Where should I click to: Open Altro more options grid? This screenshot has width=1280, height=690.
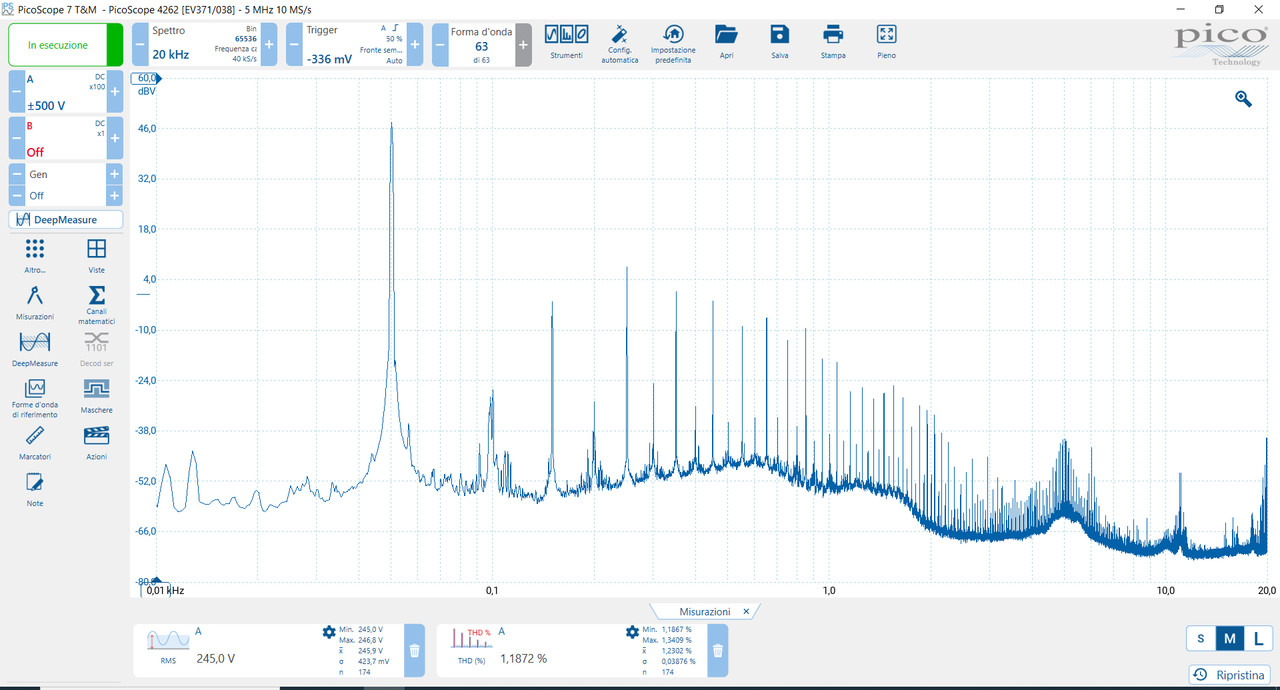[x=35, y=256]
